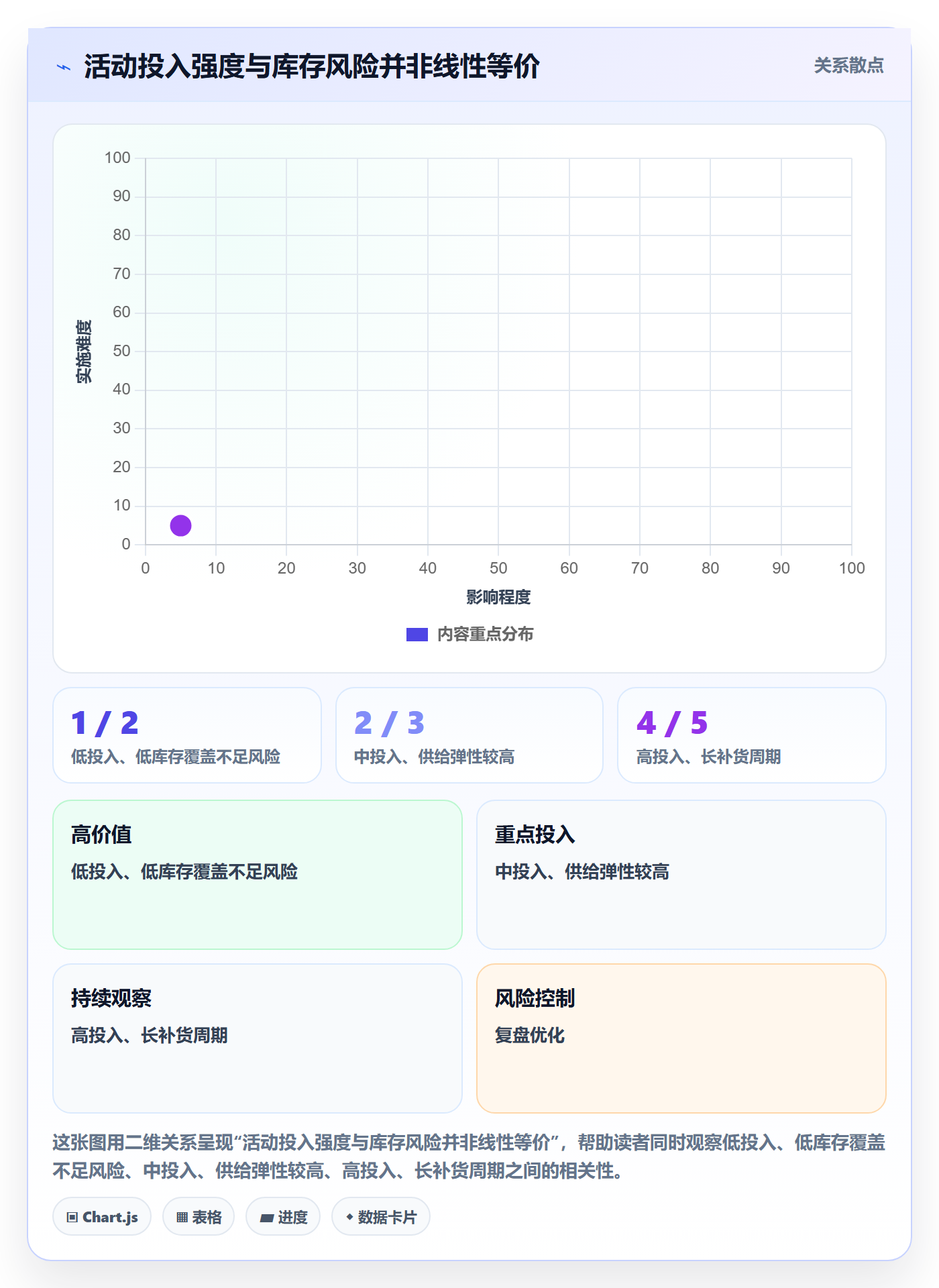The height and width of the screenshot is (1288, 939).
Task: Click the 影响程度 x-axis title
Action: click(x=498, y=597)
